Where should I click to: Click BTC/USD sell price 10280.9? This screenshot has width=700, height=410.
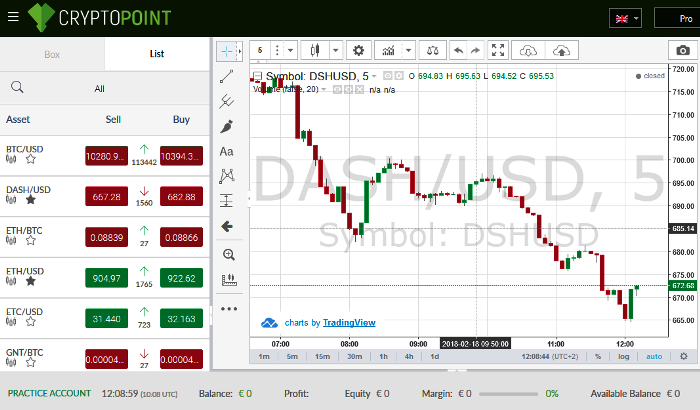106,156
